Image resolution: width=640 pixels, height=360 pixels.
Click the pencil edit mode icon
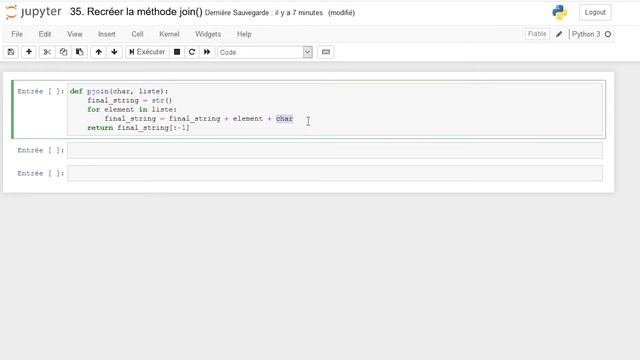559,34
